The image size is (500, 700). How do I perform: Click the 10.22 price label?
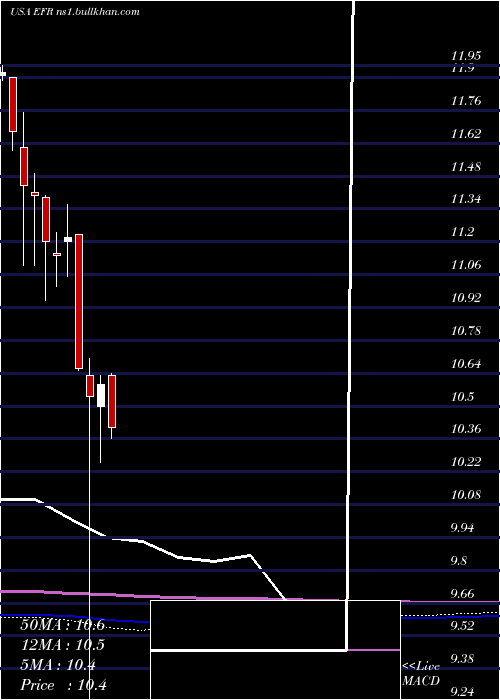click(466, 462)
